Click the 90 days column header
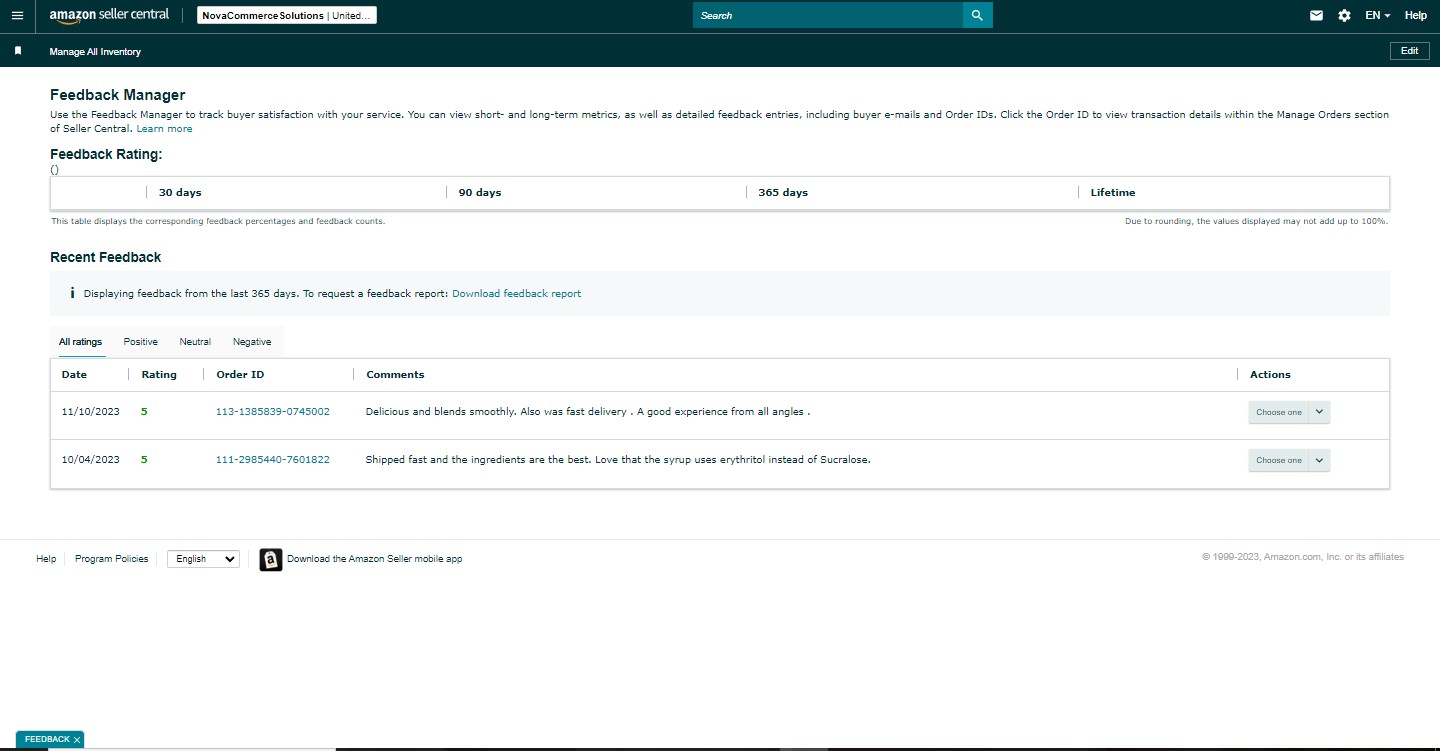The height and width of the screenshot is (751, 1440). (480, 193)
